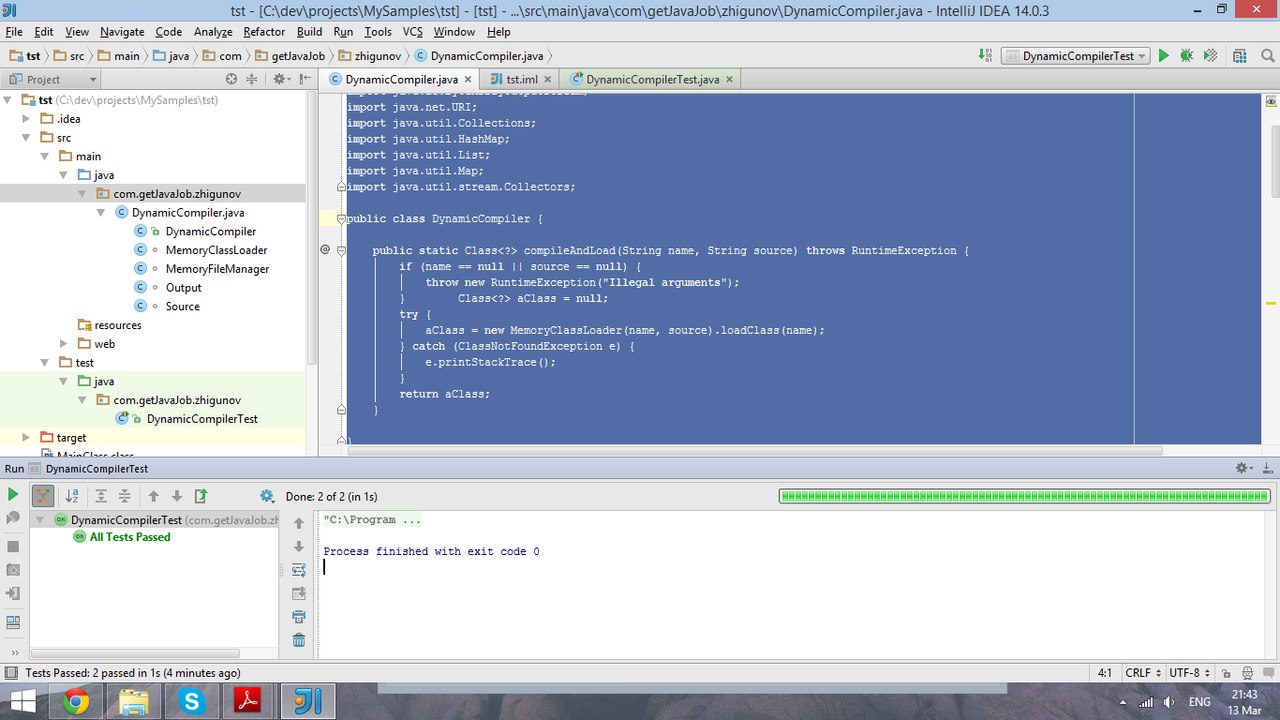
Task: Close the DynamicCompiler.java tab
Action: (468, 79)
